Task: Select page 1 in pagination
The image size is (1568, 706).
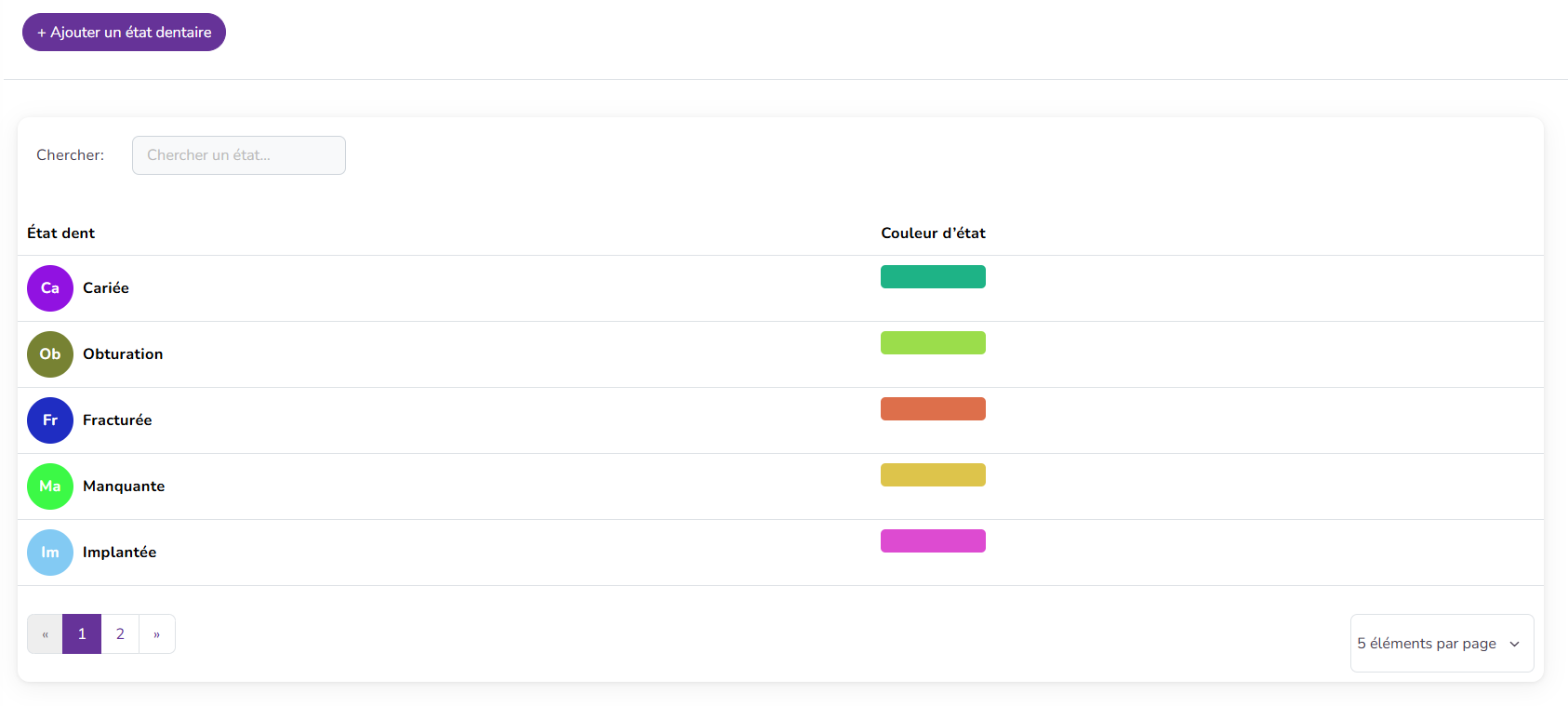Action: tap(82, 634)
